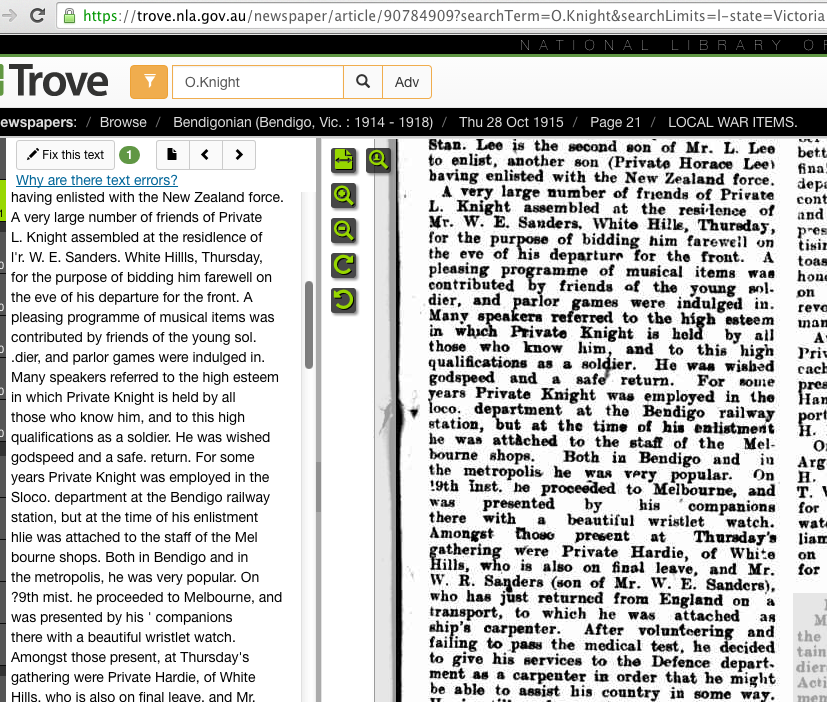
Task: Click line 'Sloco. department at the Bendigo railway'
Action: tap(140, 498)
